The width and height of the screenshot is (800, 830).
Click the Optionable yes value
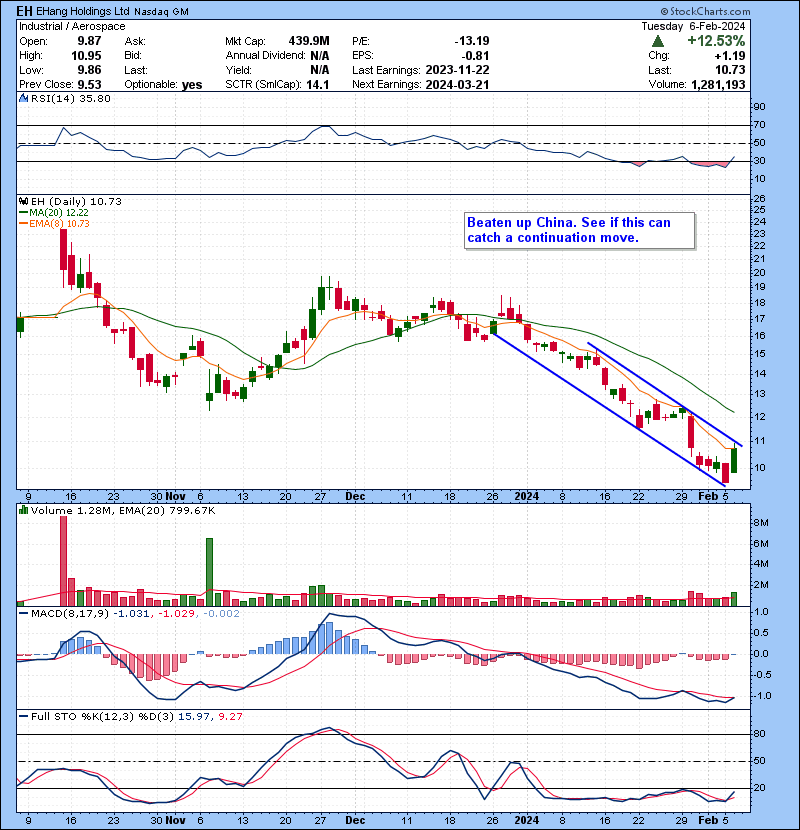192,85
